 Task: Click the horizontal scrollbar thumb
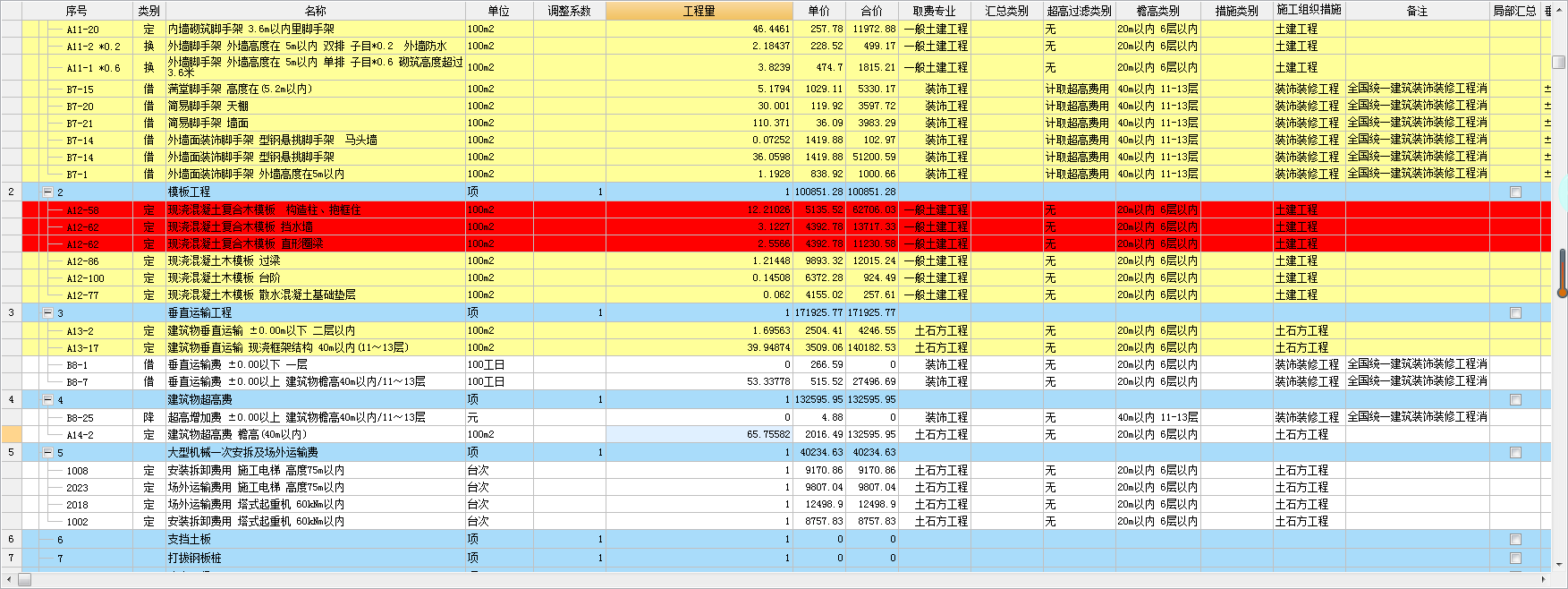pyautogui.click(x=24, y=580)
